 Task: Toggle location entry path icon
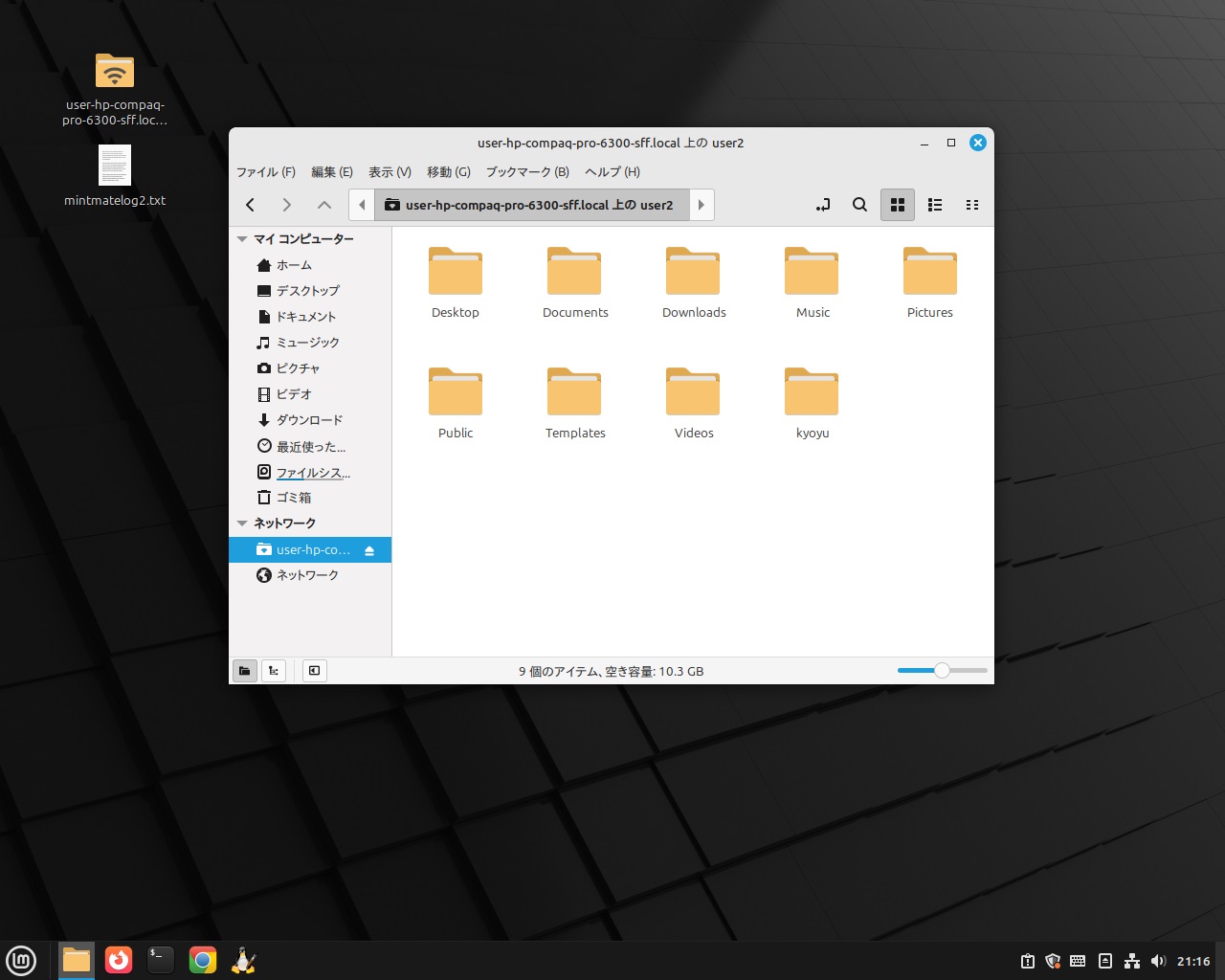(823, 205)
